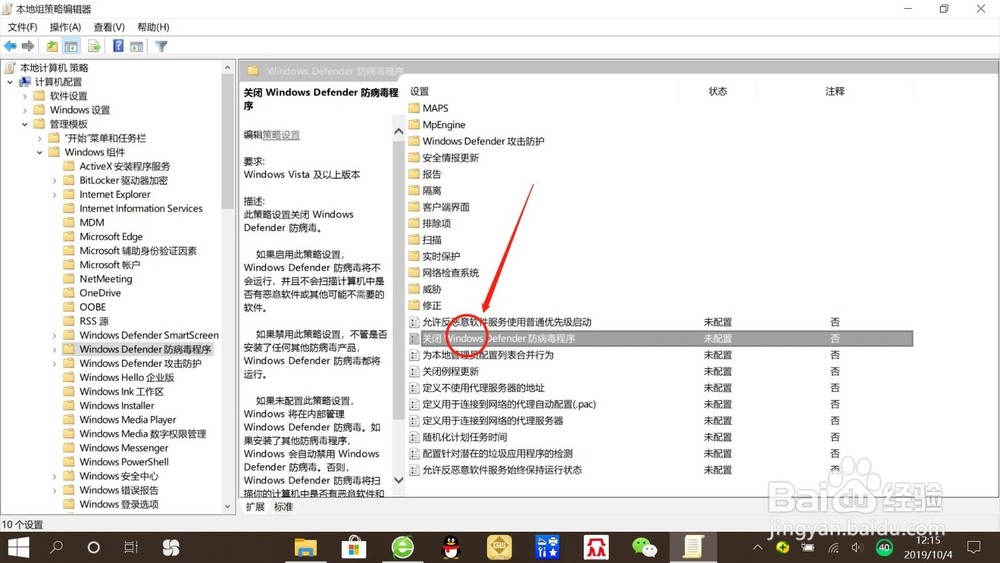
Task: Click the 策略设置 edit link
Action: [x=281, y=135]
